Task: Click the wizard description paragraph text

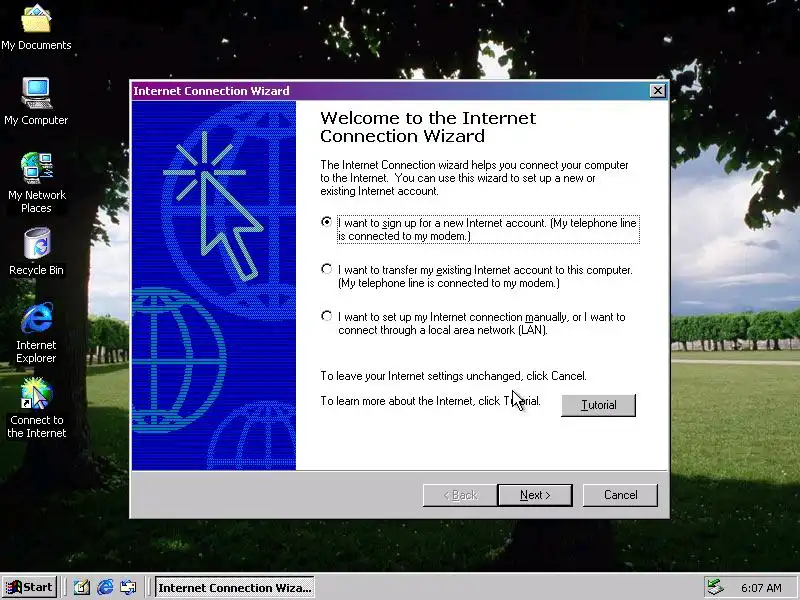Action: [x=474, y=178]
